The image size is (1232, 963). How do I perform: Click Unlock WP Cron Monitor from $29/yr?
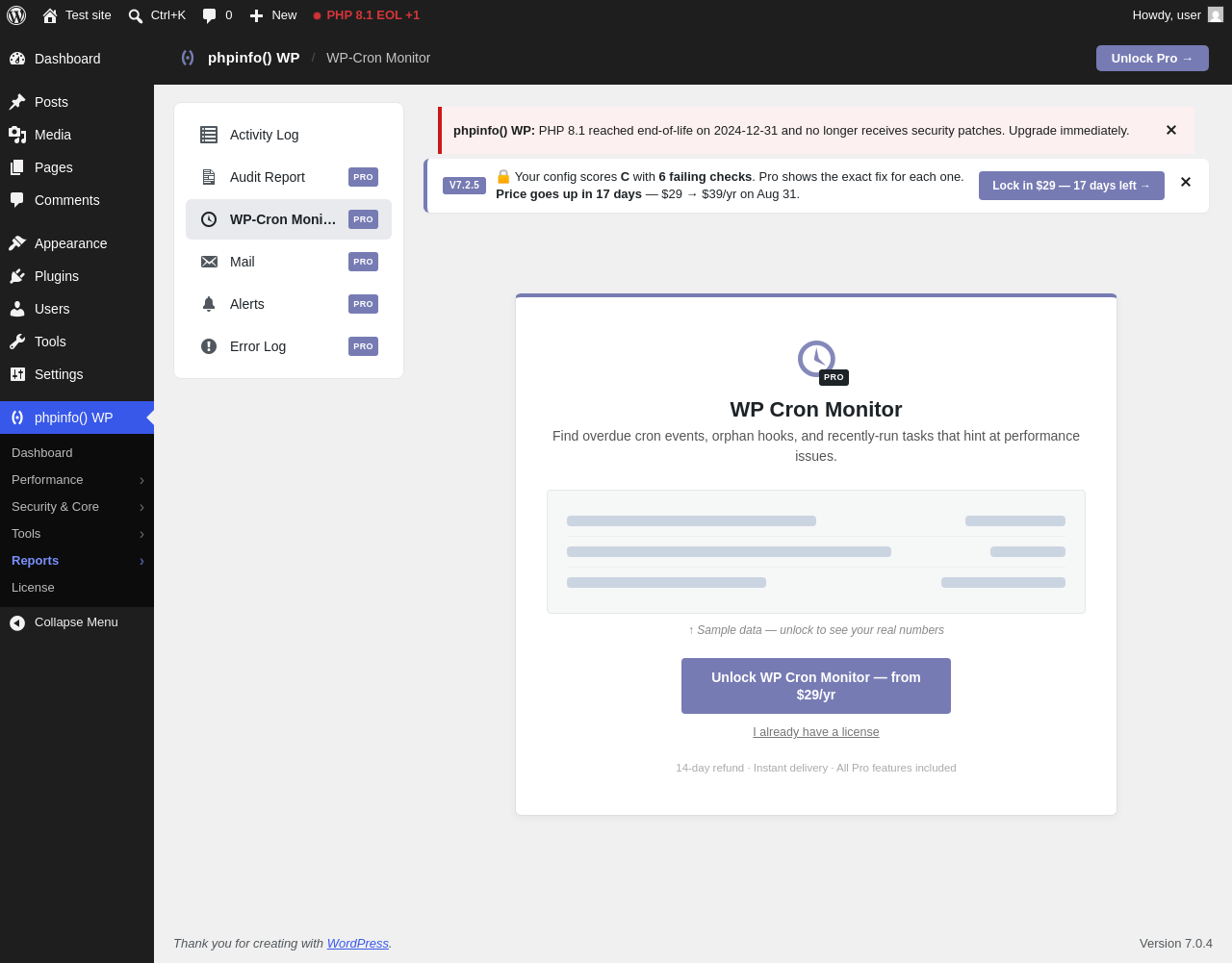tap(816, 686)
